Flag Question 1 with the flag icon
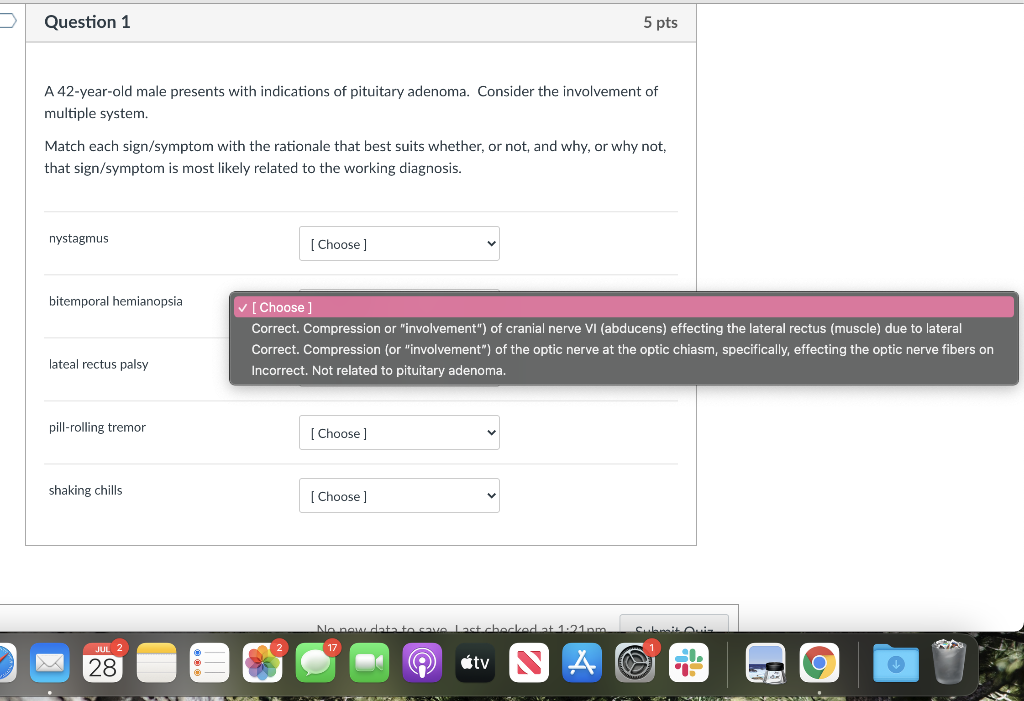This screenshot has width=1024, height=701. point(7,21)
